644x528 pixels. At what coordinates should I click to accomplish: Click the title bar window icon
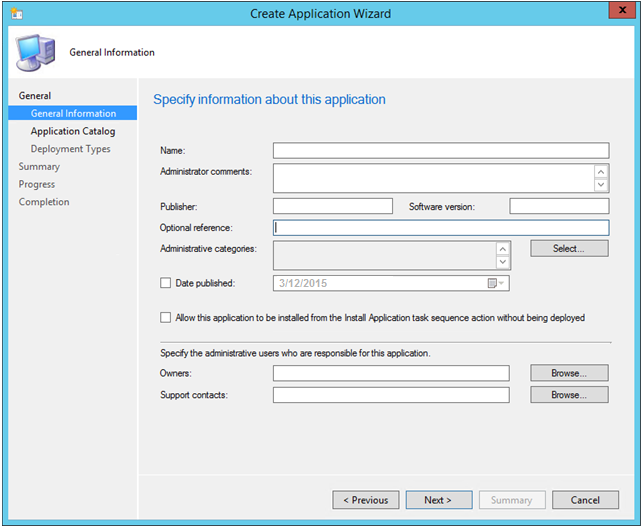(15, 14)
